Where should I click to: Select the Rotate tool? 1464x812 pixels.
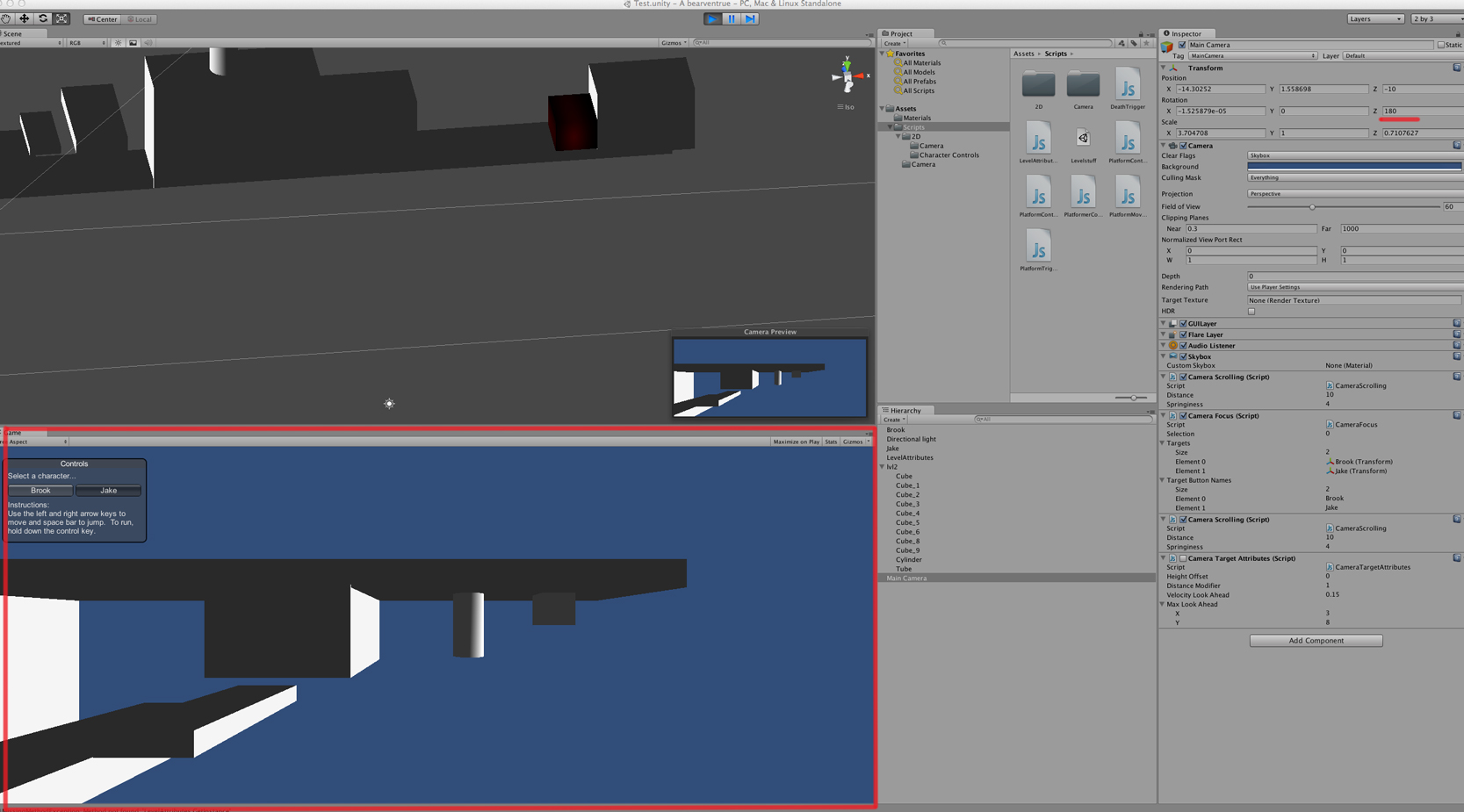coord(43,18)
